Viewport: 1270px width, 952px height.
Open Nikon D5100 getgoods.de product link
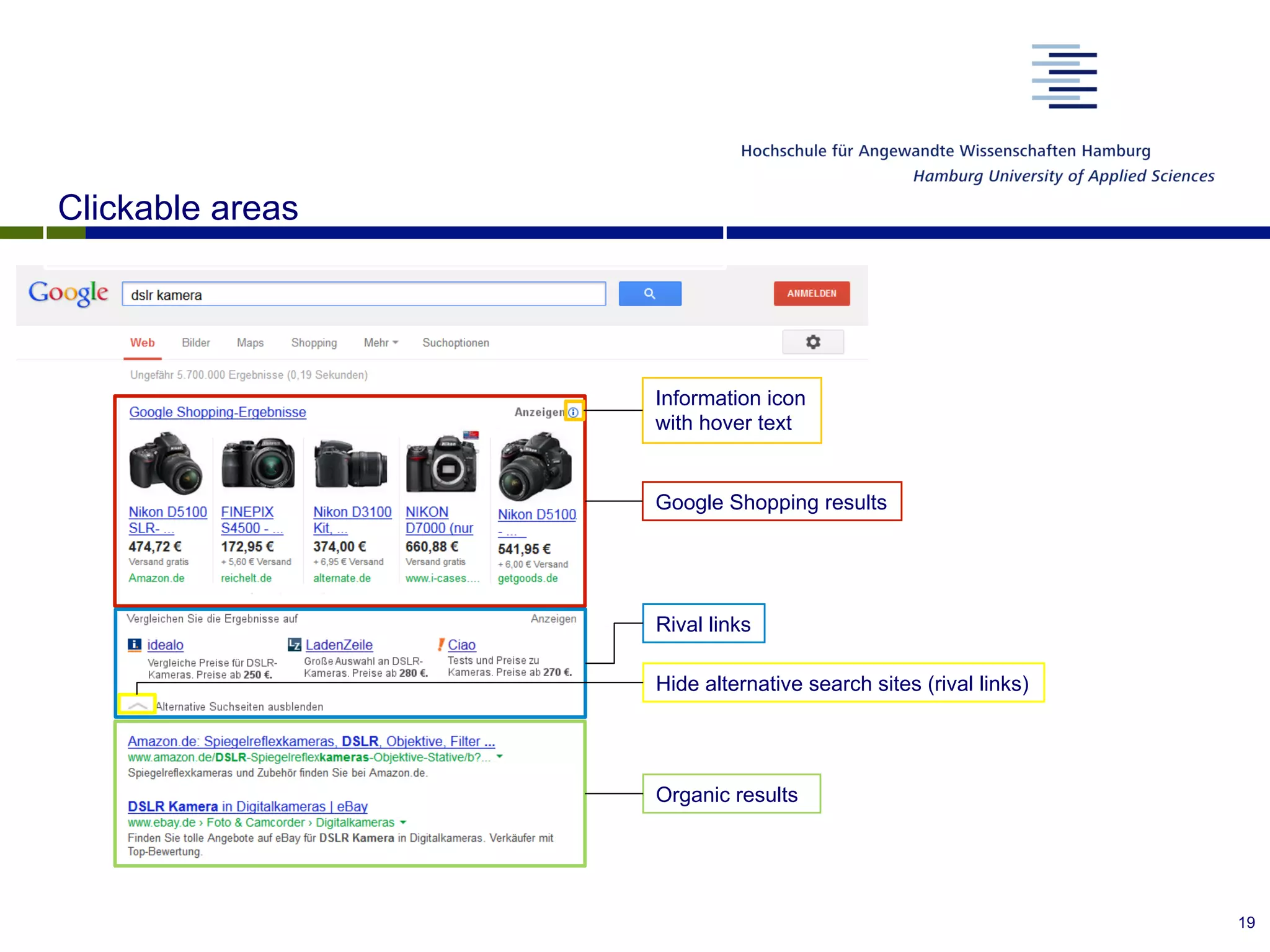[x=537, y=522]
